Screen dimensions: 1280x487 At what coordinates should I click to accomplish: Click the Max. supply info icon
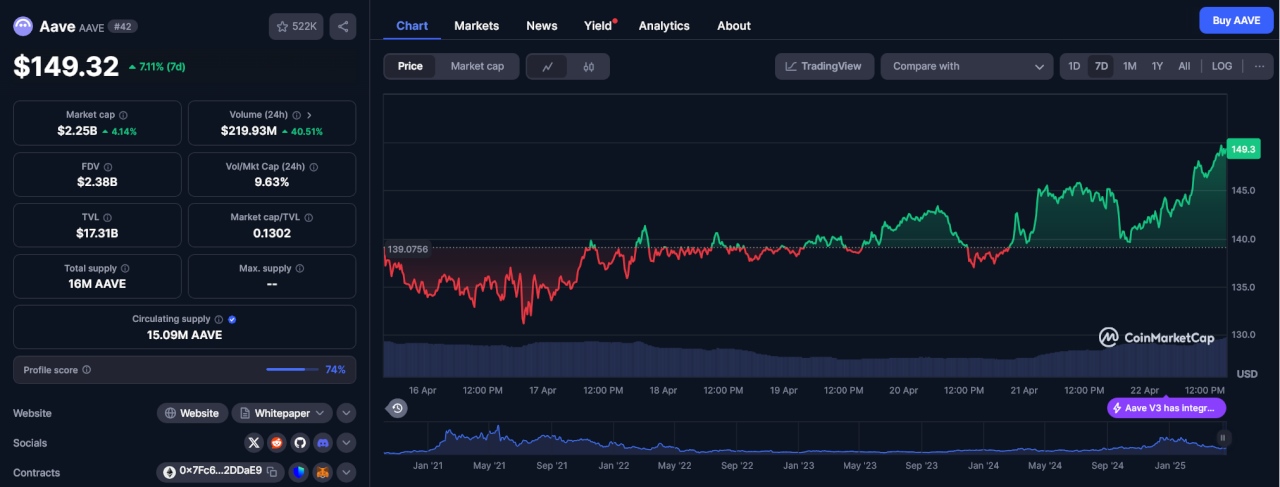click(x=300, y=268)
